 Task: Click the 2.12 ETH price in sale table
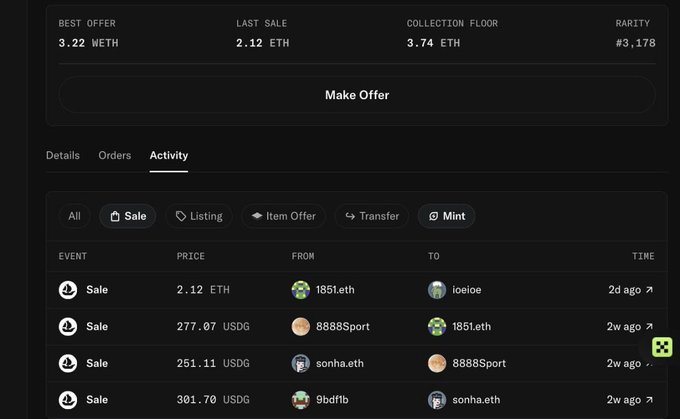pos(203,290)
